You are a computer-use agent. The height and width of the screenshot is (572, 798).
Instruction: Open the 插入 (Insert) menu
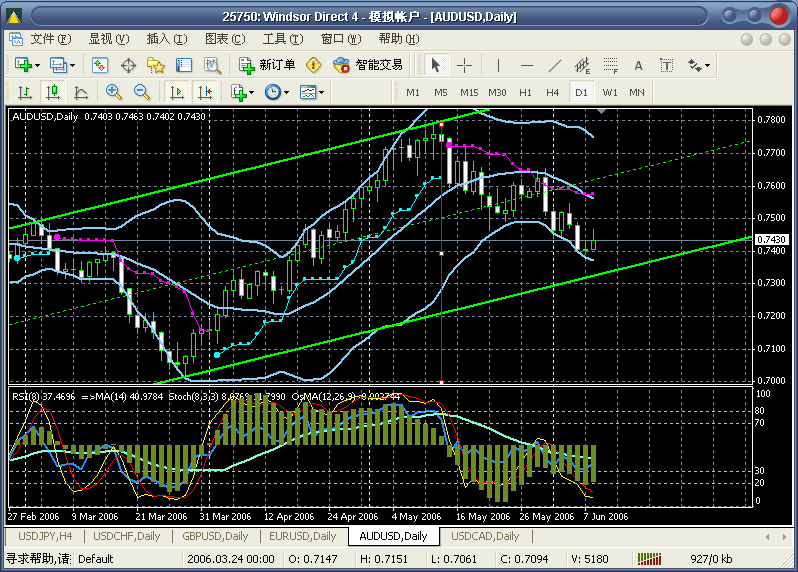[166, 39]
